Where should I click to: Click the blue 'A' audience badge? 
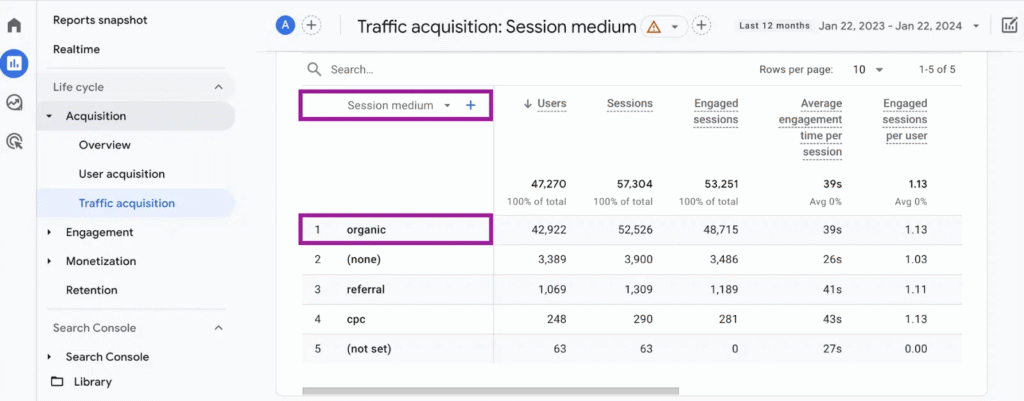pyautogui.click(x=285, y=26)
